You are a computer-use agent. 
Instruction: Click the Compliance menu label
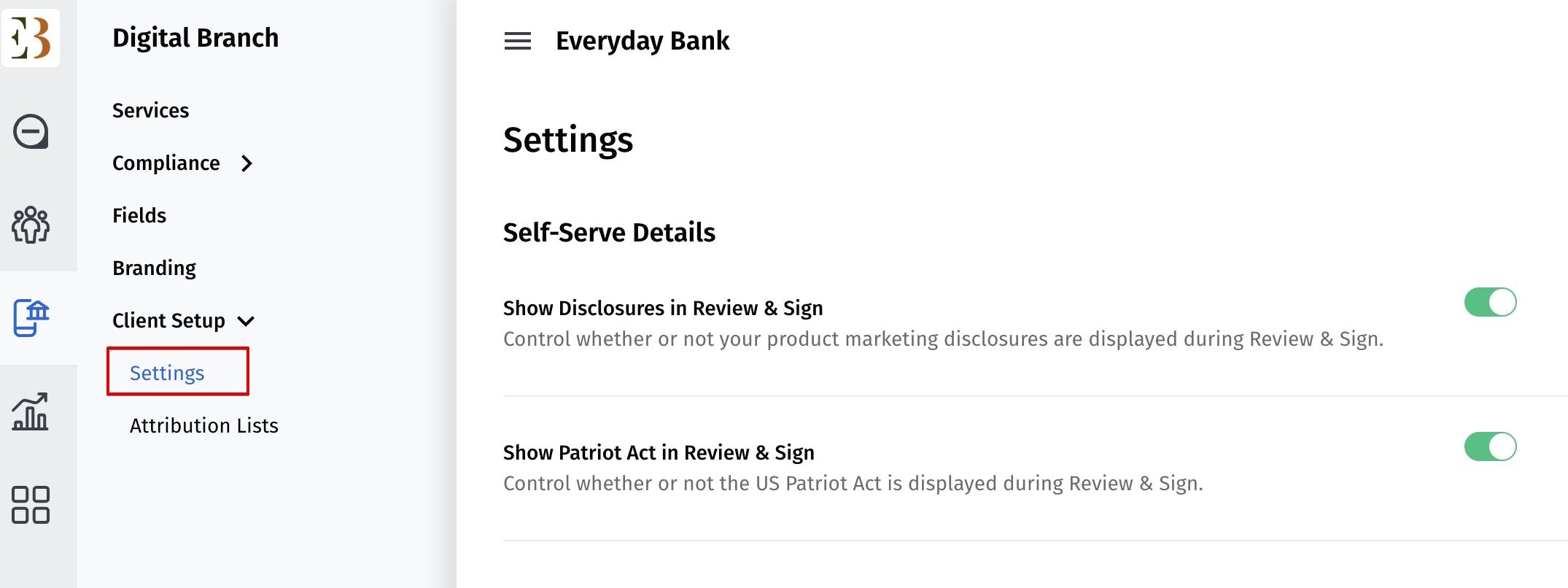(166, 163)
